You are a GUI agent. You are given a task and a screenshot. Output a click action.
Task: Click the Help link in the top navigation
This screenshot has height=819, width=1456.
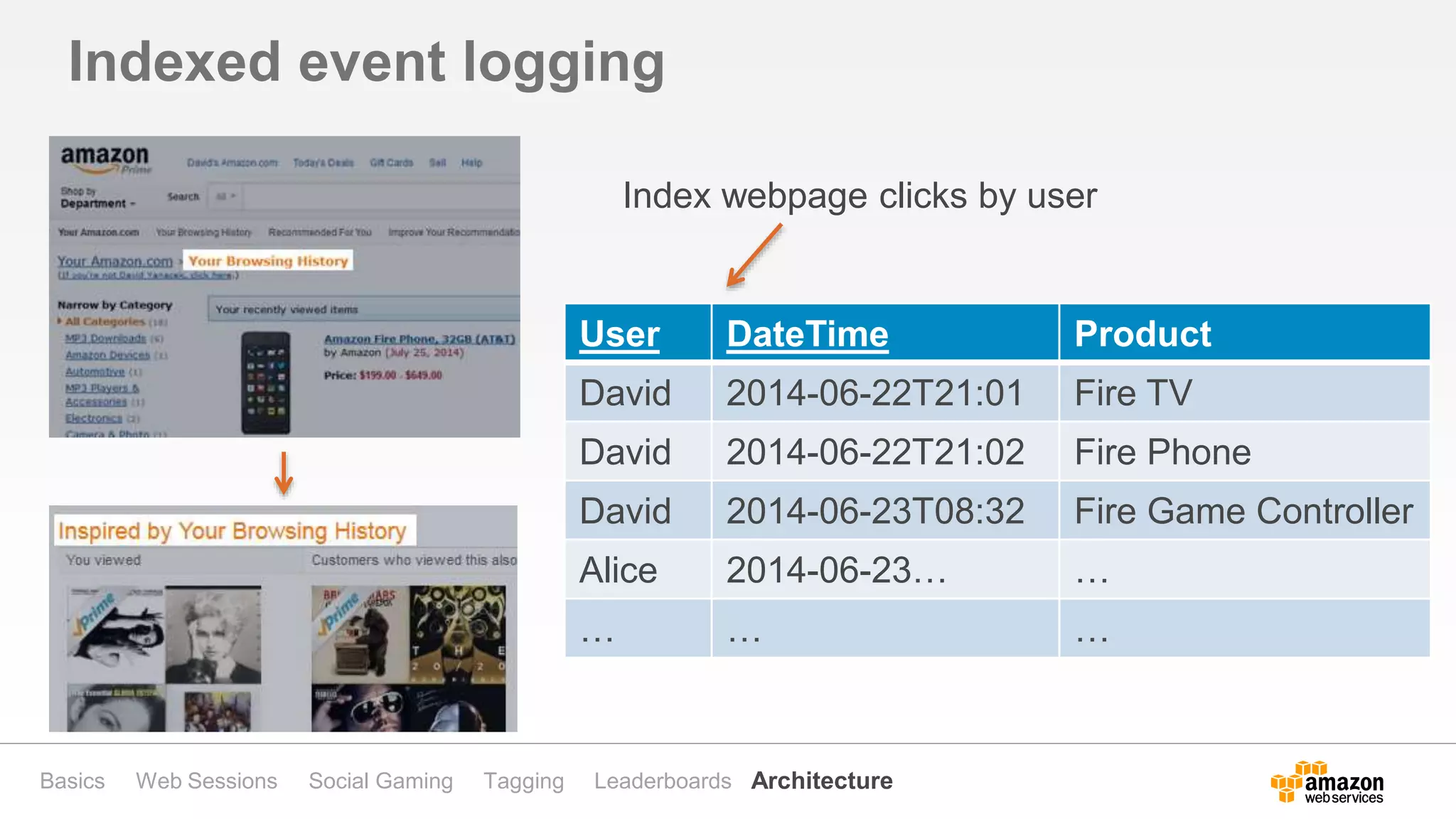pyautogui.click(x=471, y=163)
